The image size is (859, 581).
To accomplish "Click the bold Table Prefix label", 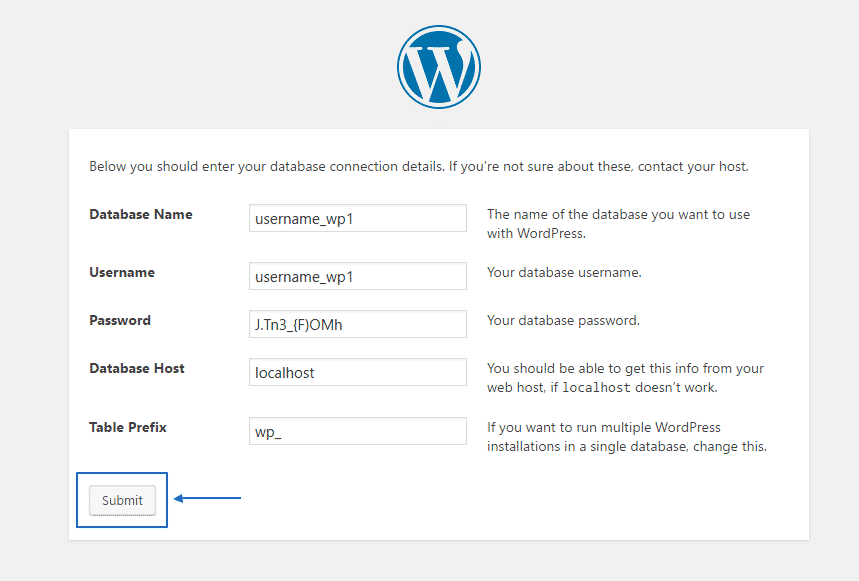I will click(x=128, y=428).
